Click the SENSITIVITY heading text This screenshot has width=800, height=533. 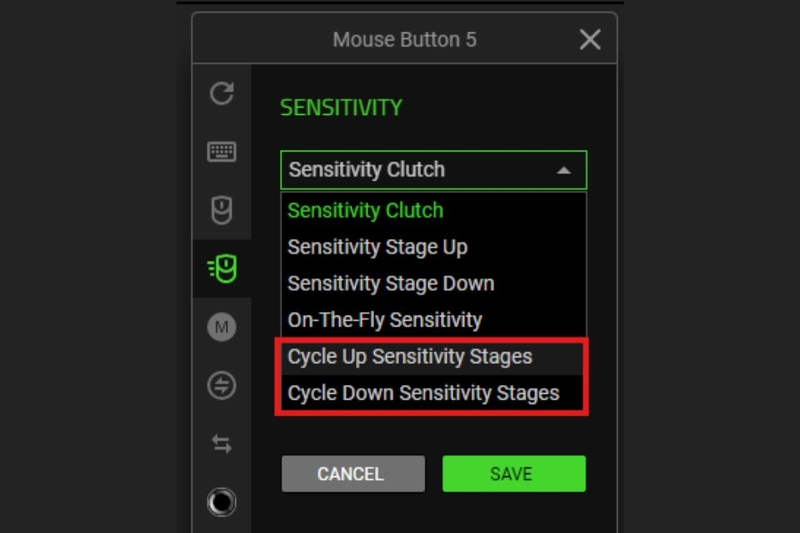(x=341, y=108)
